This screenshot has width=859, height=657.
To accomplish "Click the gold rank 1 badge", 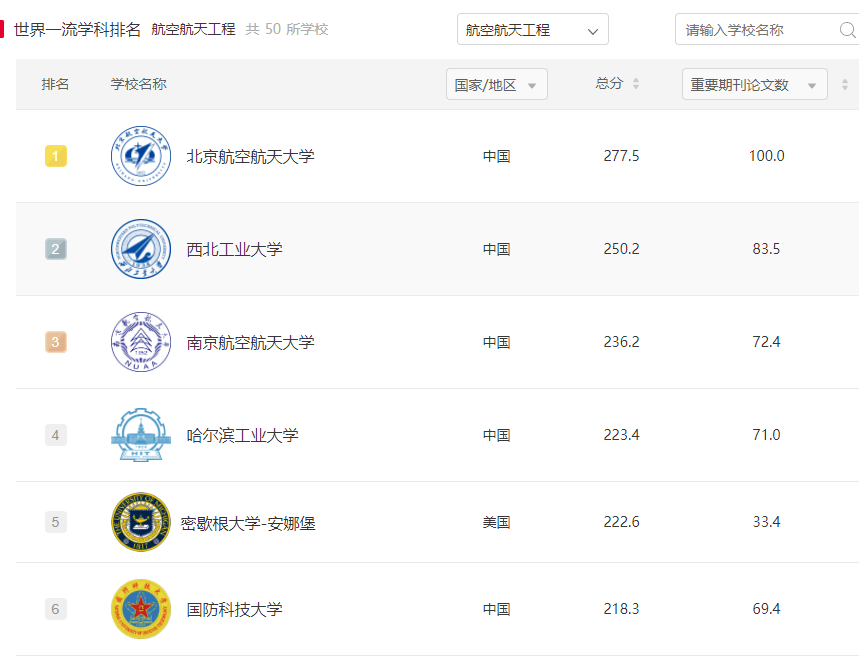I will (x=55, y=156).
